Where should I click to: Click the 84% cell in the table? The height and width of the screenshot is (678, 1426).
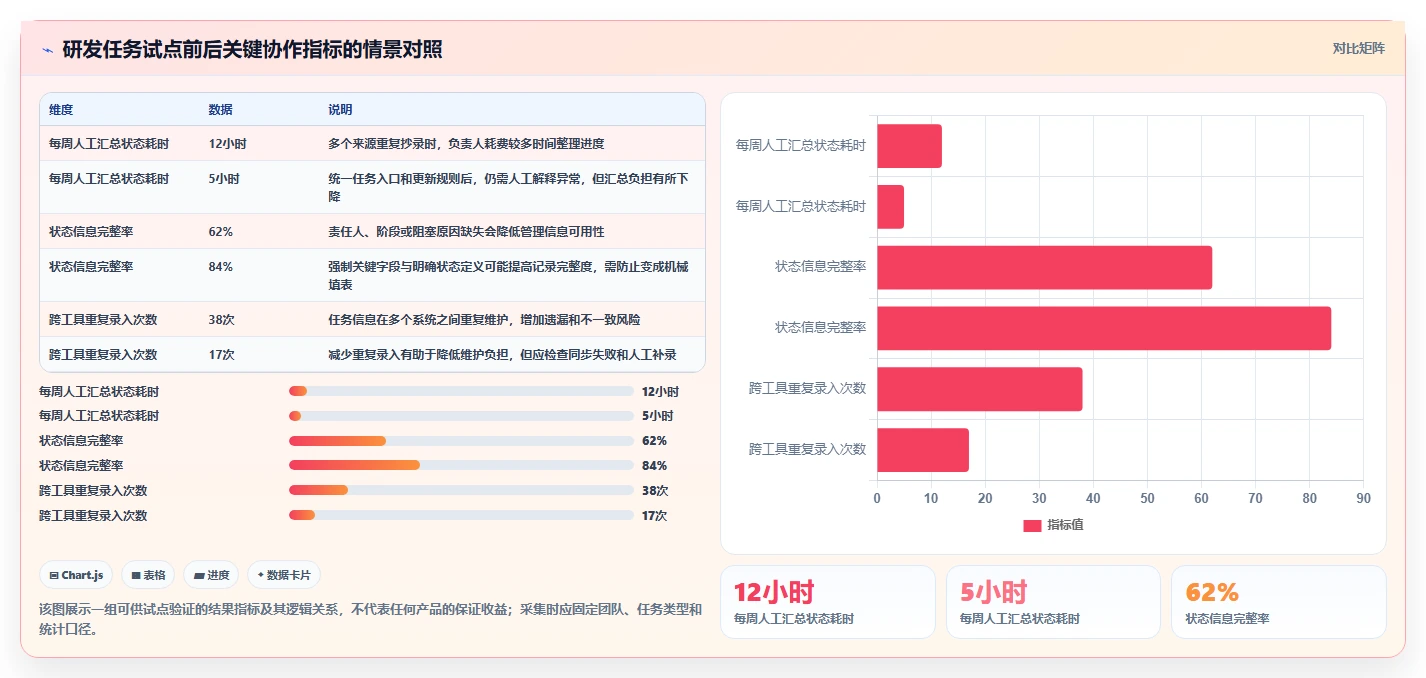click(x=220, y=267)
